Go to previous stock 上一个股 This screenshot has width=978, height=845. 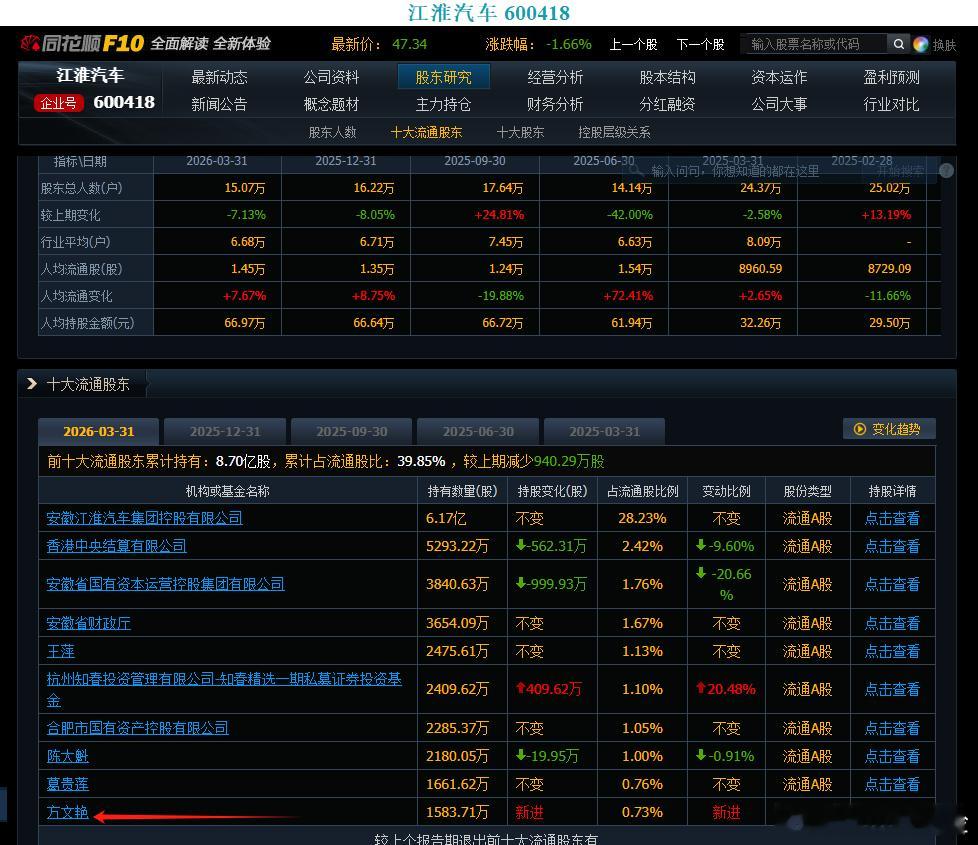coord(634,44)
